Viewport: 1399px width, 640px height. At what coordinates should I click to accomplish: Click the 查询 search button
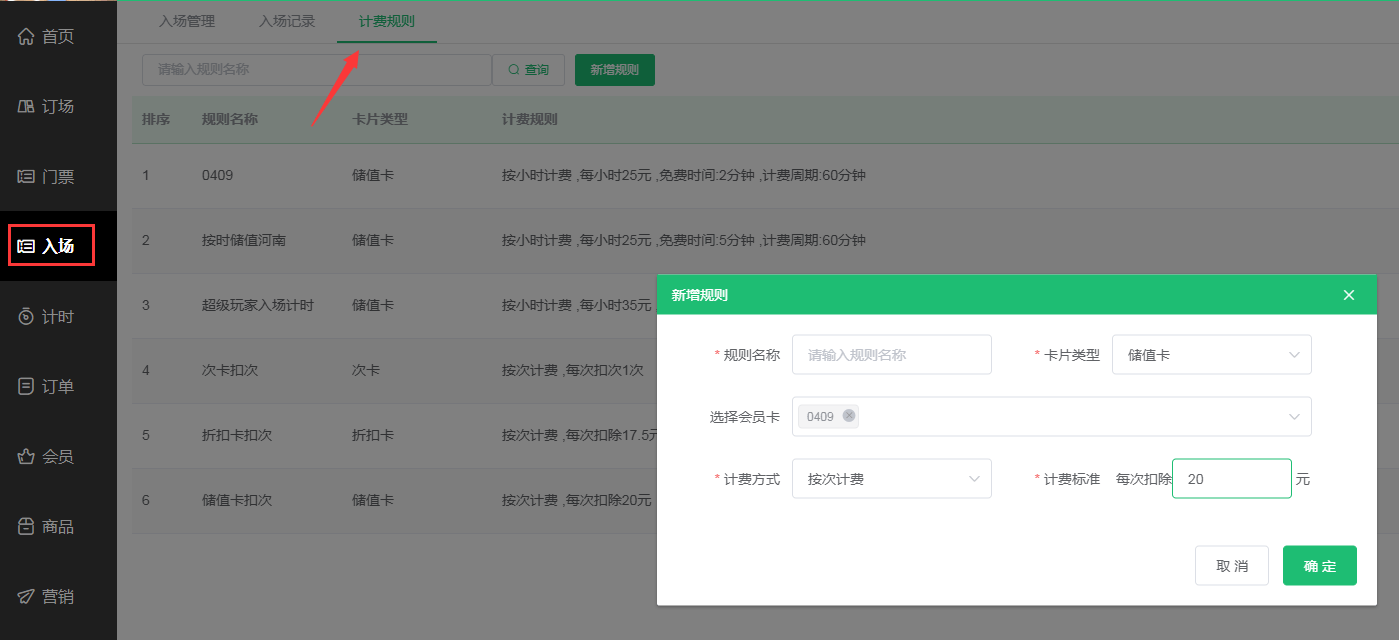click(529, 69)
